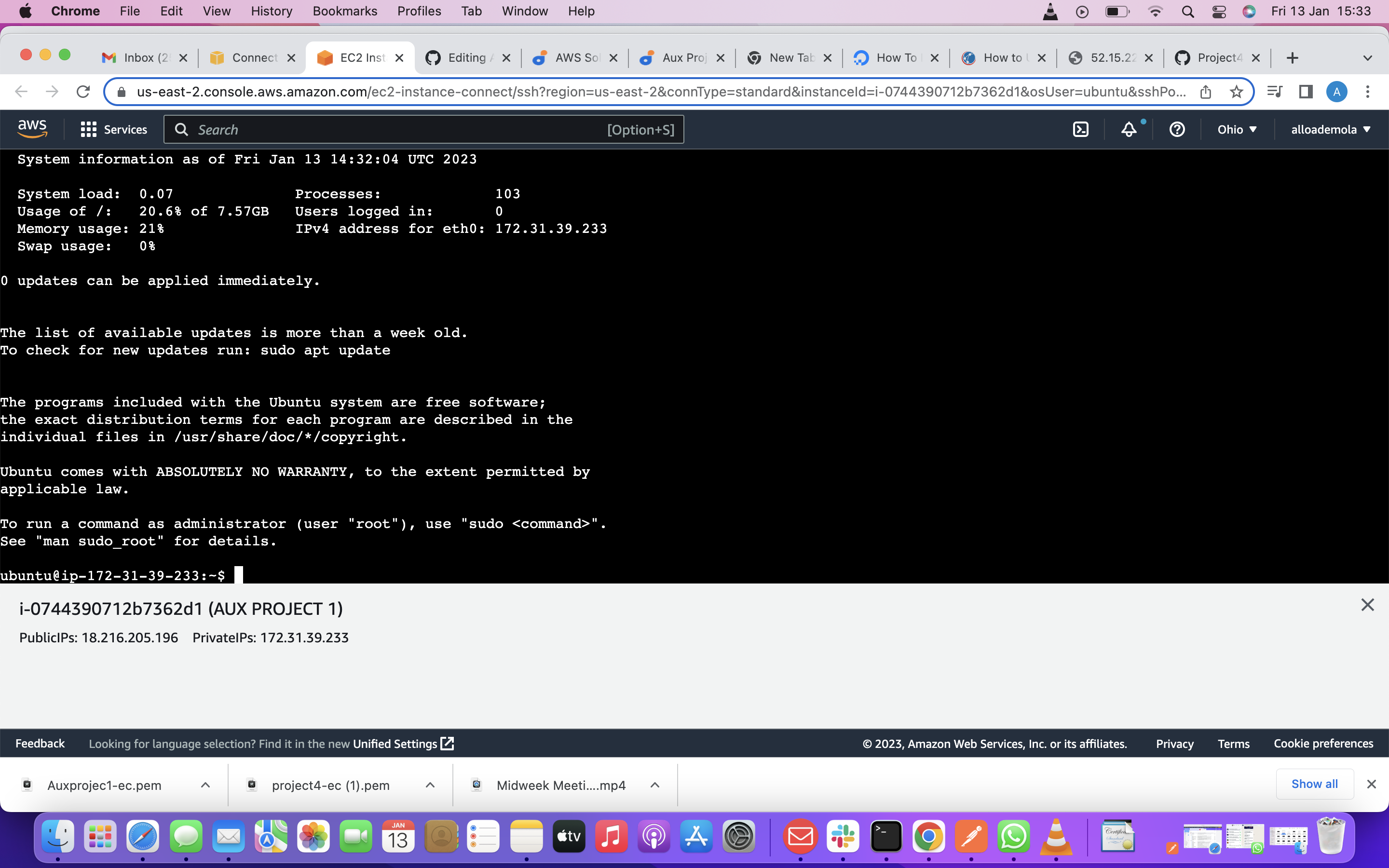
Task: Click Show all downloads button
Action: [1314, 784]
